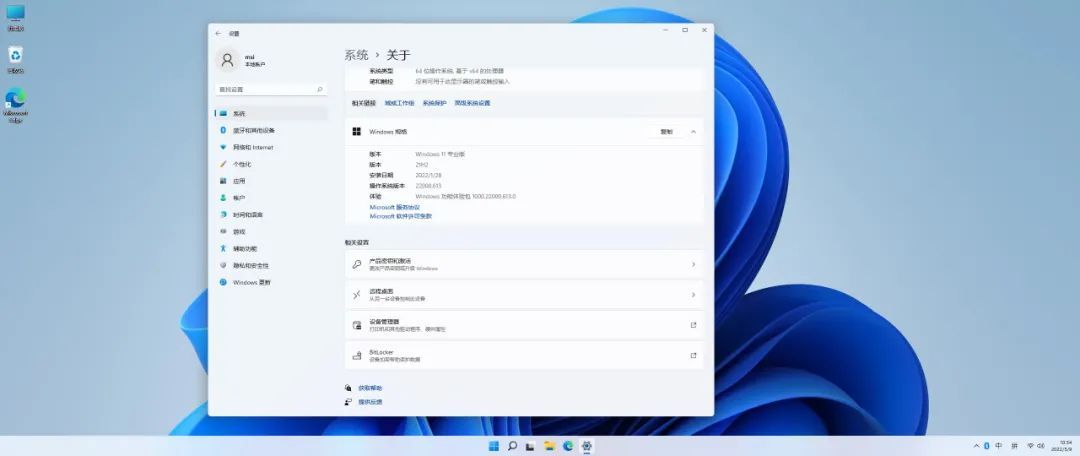
Task: Select the Recycle Bin desktop icon
Action: pyautogui.click(x=15, y=60)
